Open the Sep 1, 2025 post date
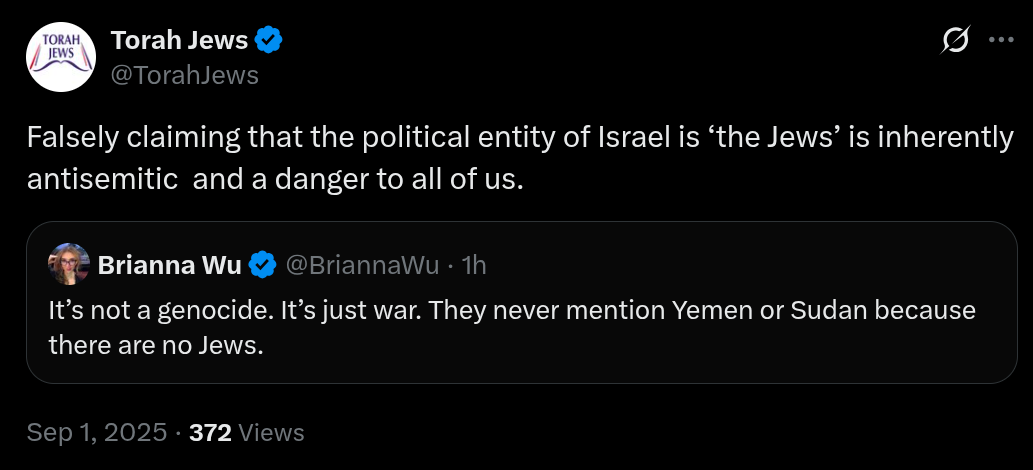This screenshot has width=1033, height=470. [x=96, y=432]
